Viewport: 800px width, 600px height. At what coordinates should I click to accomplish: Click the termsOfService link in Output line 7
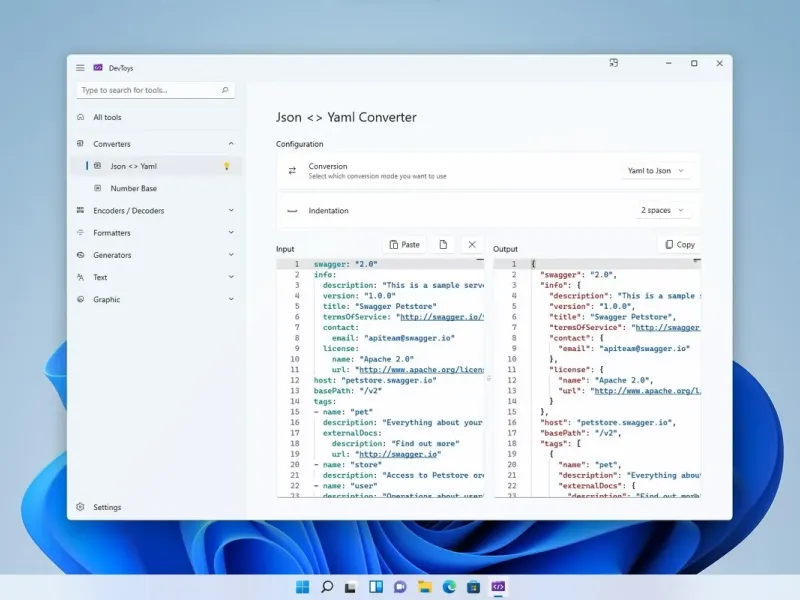[x=668, y=328]
